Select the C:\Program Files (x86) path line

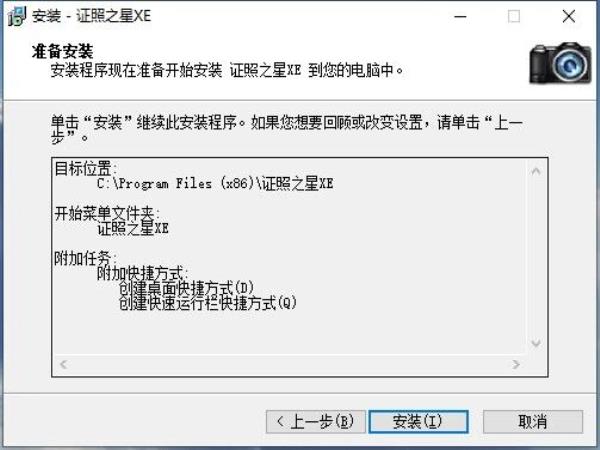(215, 184)
